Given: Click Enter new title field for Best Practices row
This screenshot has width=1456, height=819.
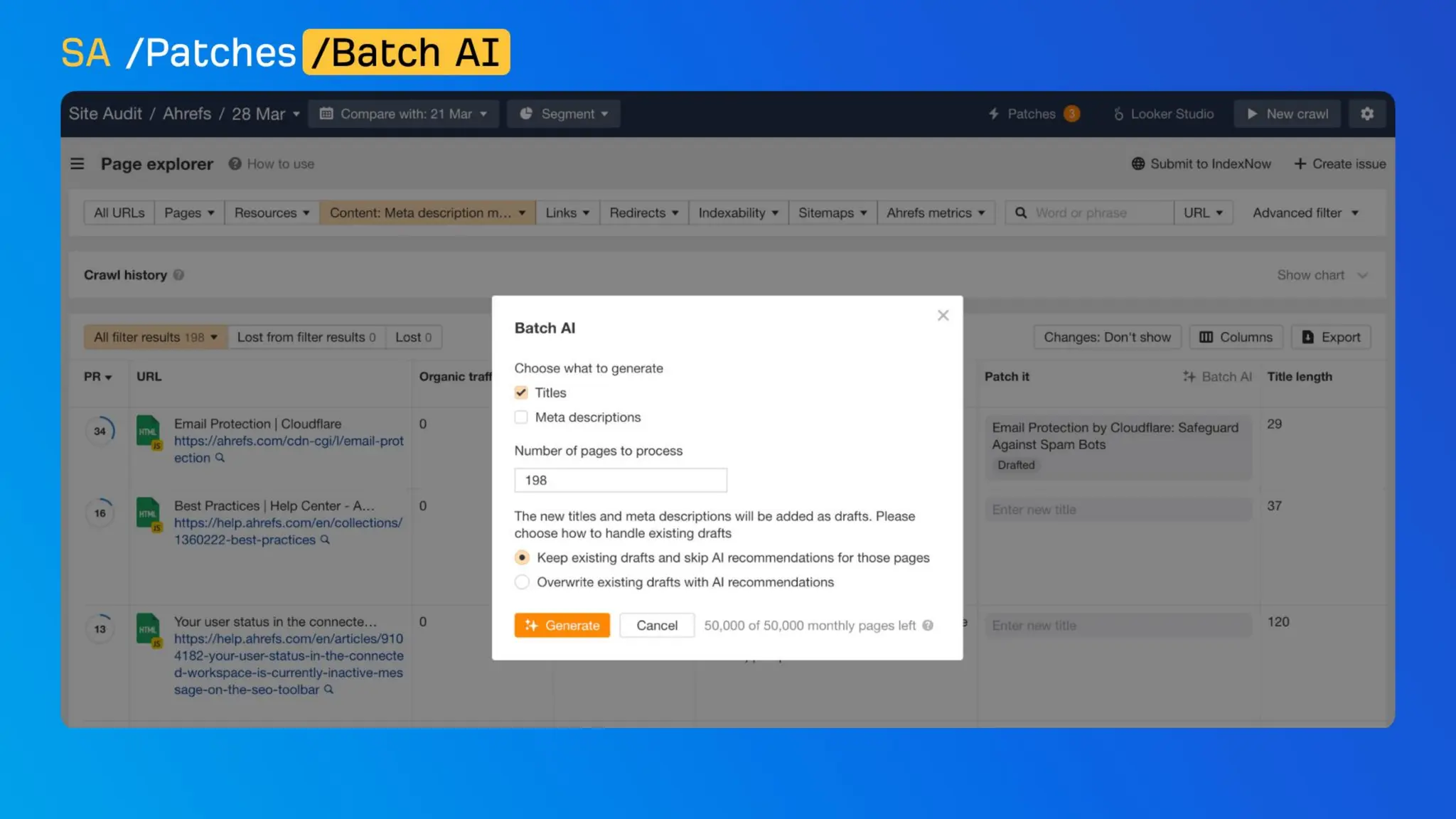Looking at the screenshot, I should pyautogui.click(x=1118, y=510).
